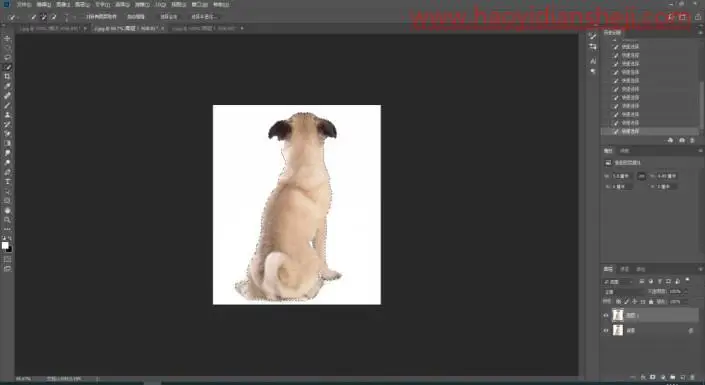
Task: Select the Move tool in the toolbar
Action: (7, 39)
